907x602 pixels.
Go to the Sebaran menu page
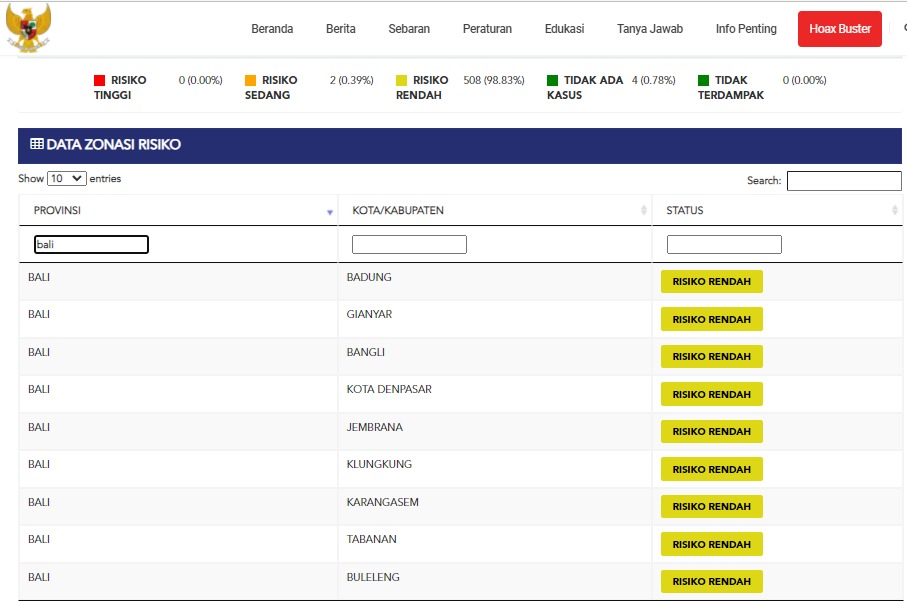[x=409, y=29]
